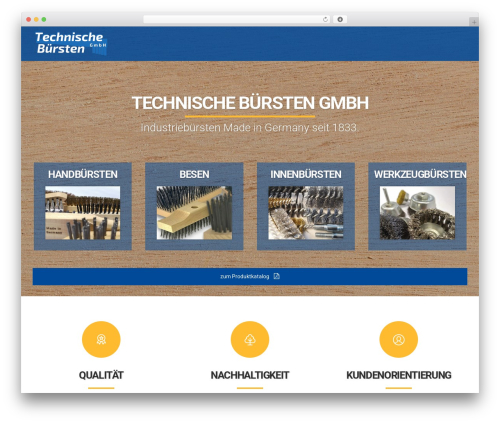
Task: Select the Kundenorientierung heading
Action: (x=399, y=375)
